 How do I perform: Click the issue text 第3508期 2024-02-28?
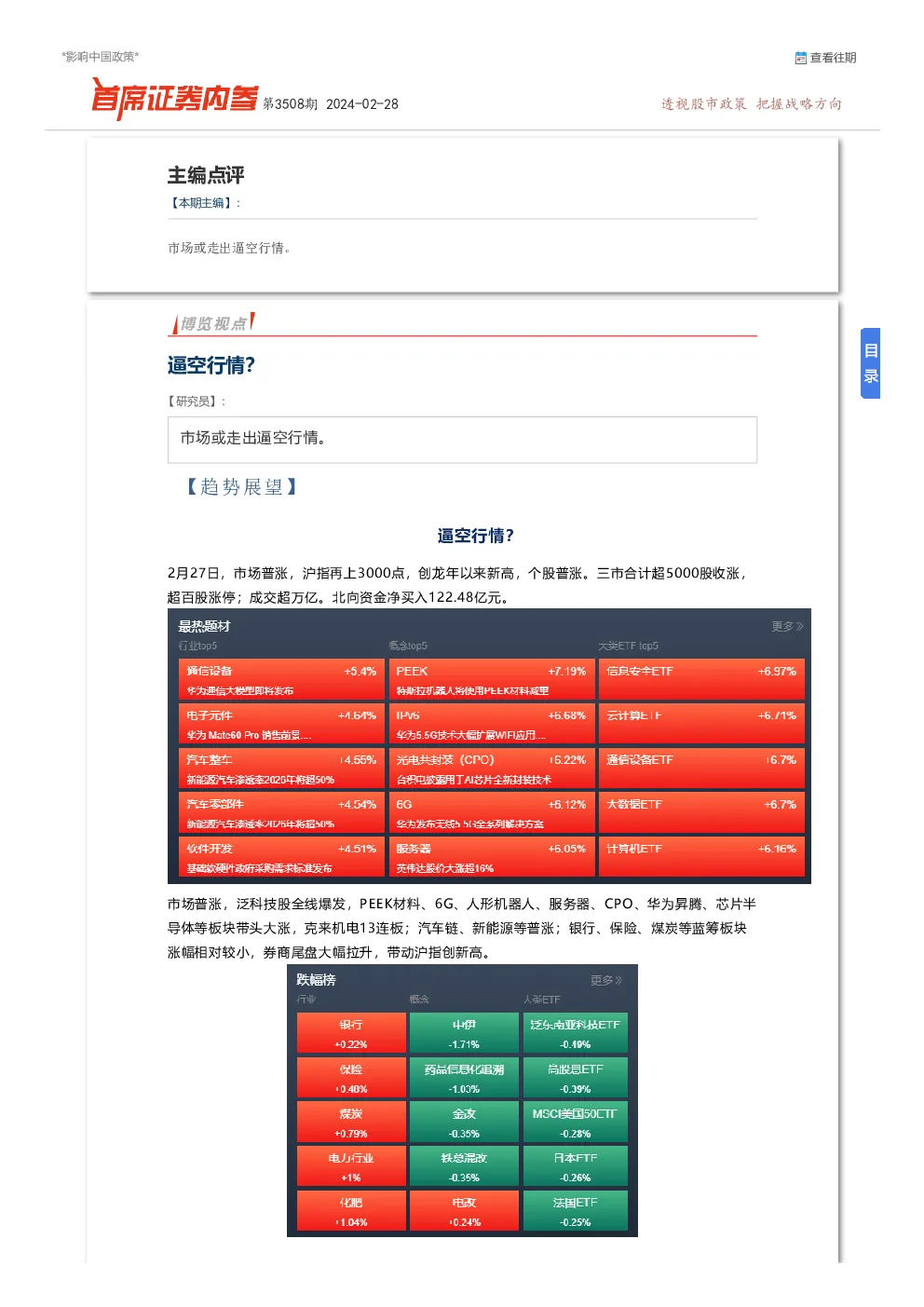[331, 104]
